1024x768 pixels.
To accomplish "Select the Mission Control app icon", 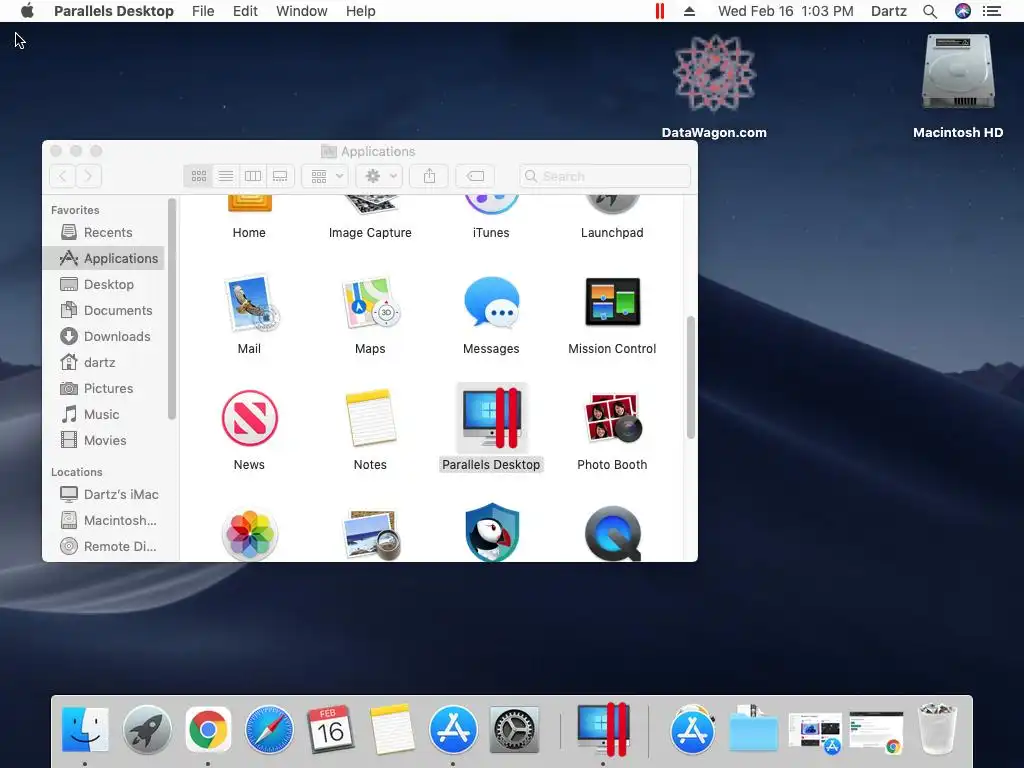I will pyautogui.click(x=613, y=302).
